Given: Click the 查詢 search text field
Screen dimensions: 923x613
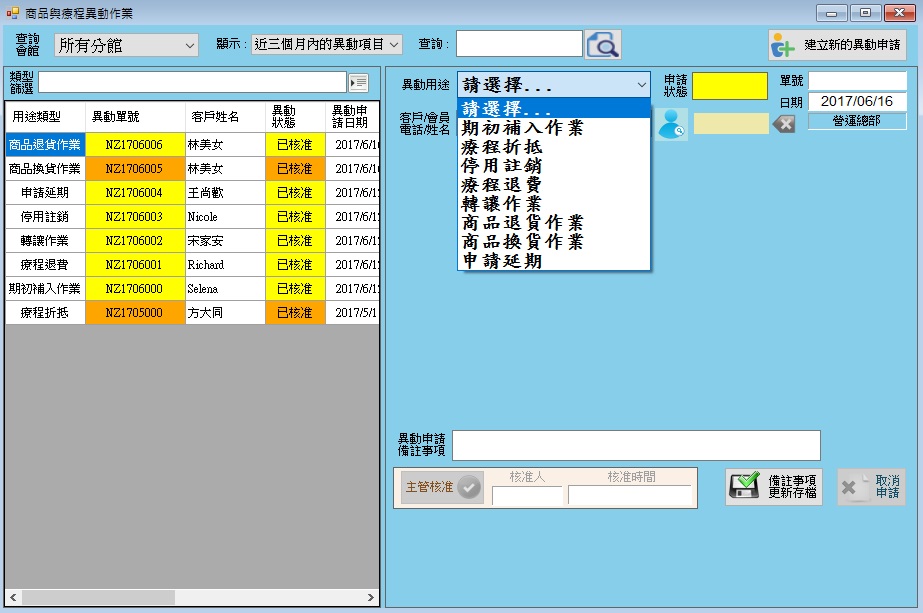Looking at the screenshot, I should point(519,44).
